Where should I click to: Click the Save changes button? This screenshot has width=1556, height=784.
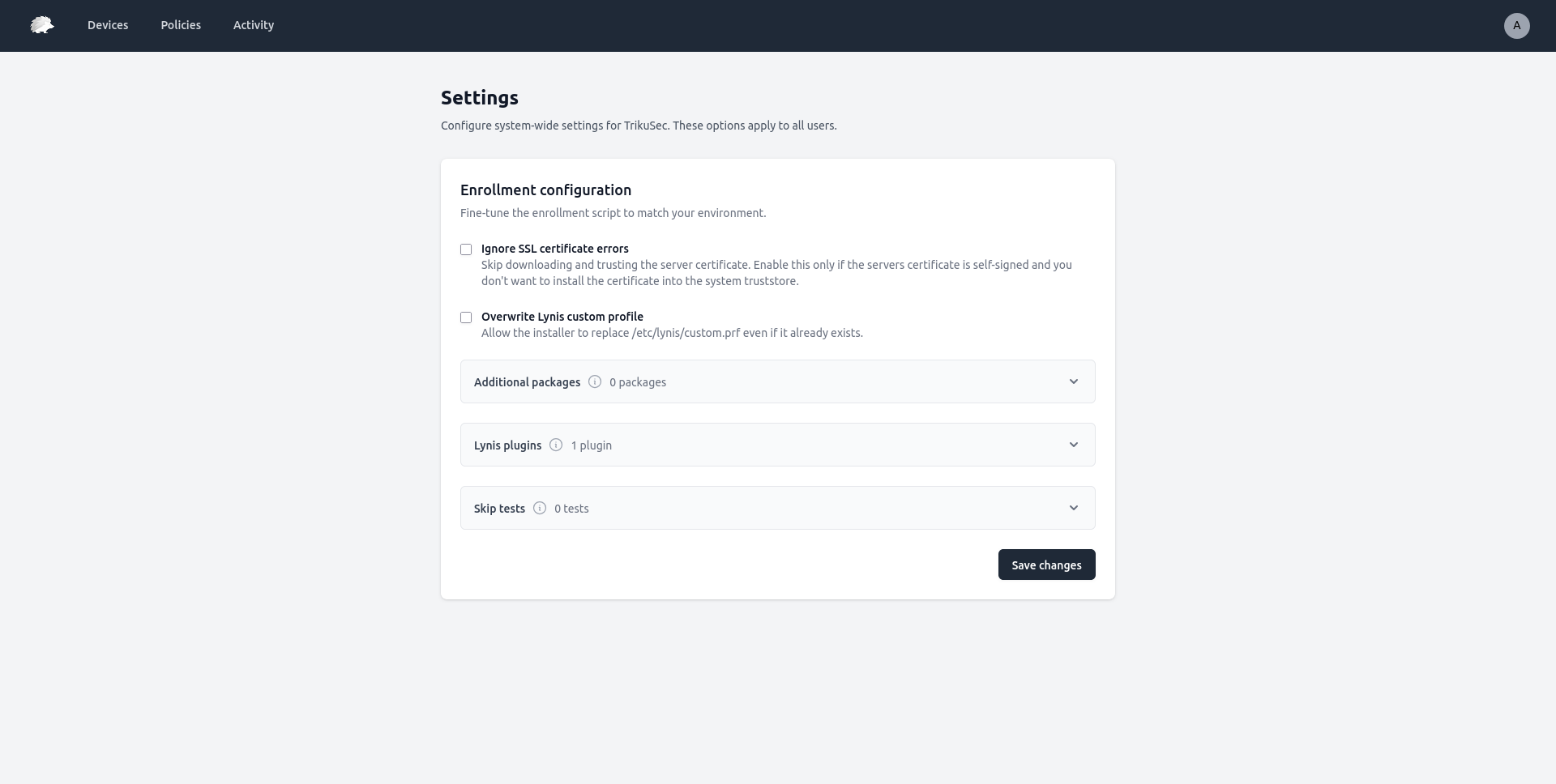click(1046, 565)
